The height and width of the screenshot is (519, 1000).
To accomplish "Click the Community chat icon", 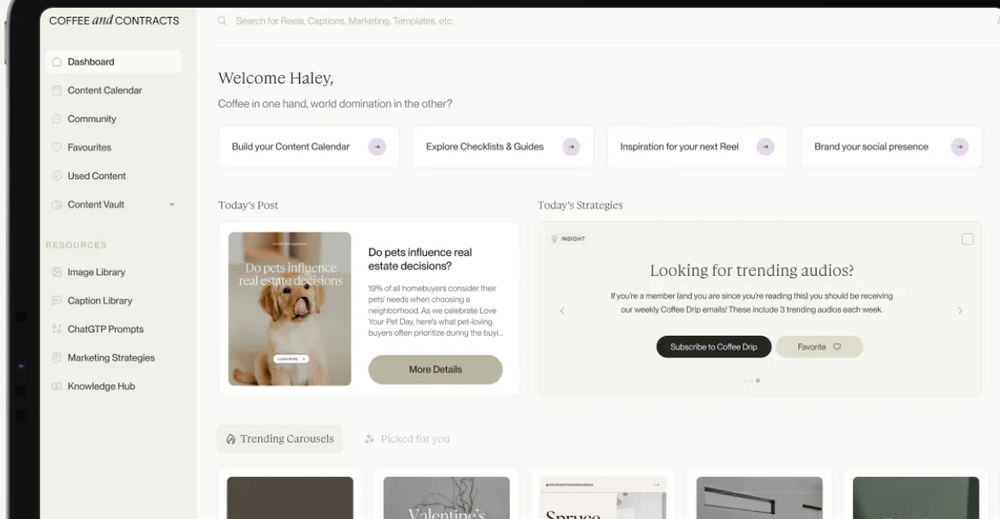I will tap(57, 119).
